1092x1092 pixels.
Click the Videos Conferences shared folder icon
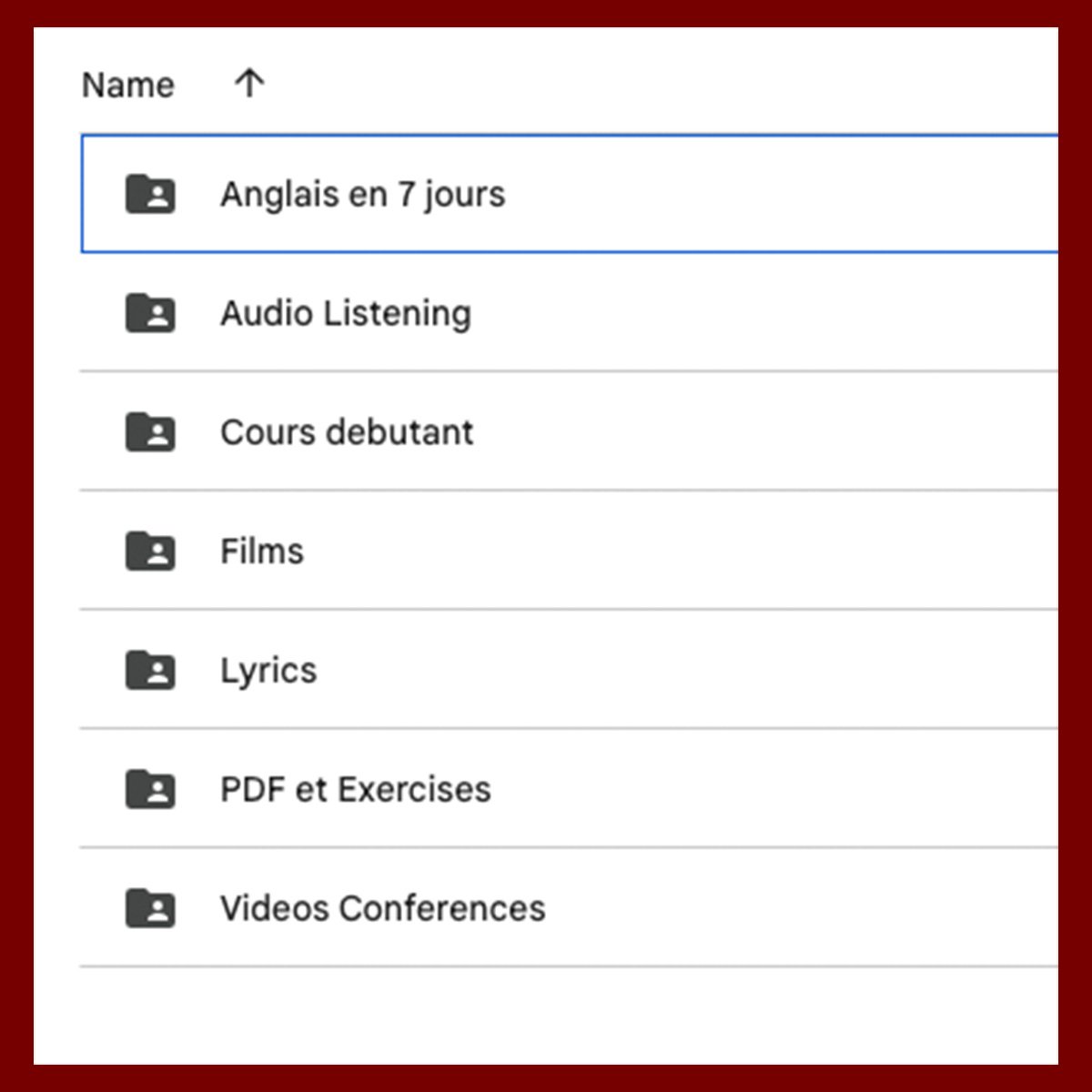coord(150,908)
